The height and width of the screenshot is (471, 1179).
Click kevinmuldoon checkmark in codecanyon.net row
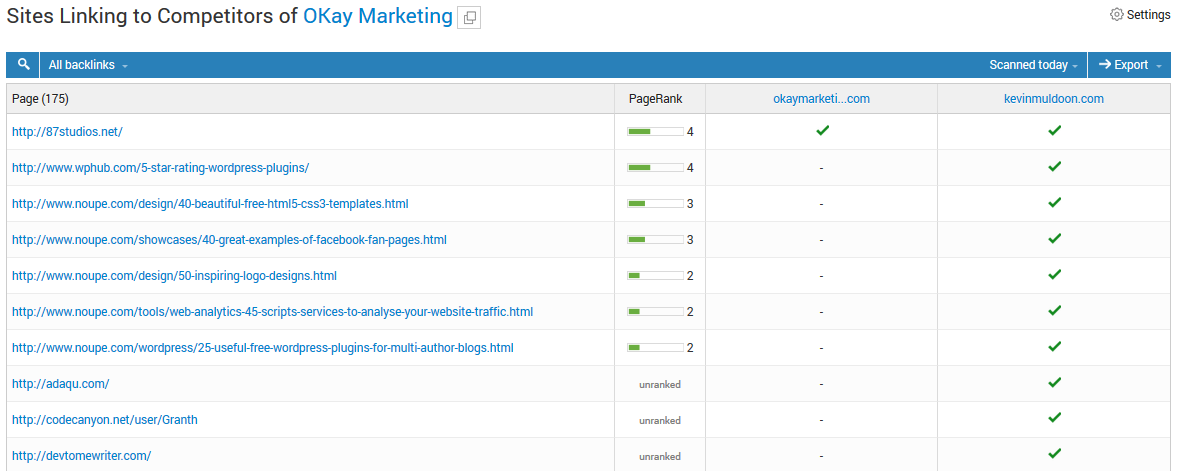[1054, 418]
